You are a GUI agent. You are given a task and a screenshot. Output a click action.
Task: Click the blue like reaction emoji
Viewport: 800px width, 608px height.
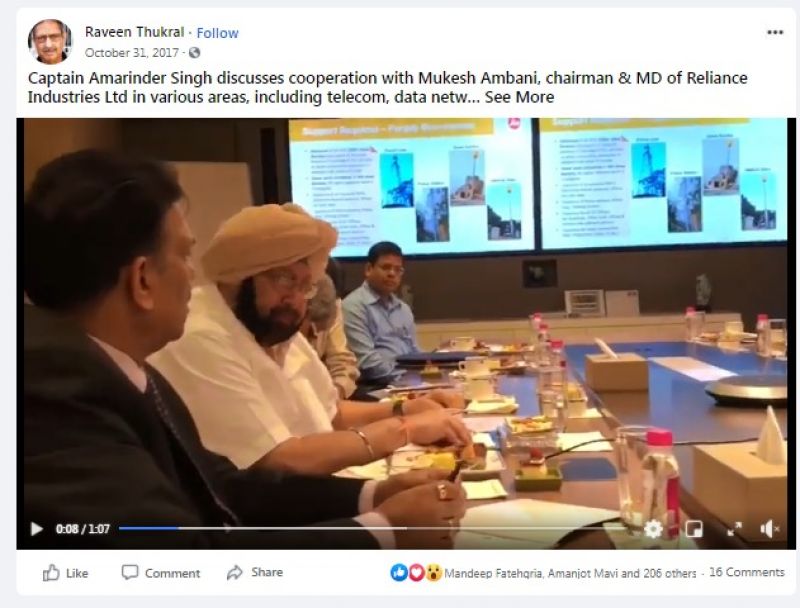coord(399,573)
